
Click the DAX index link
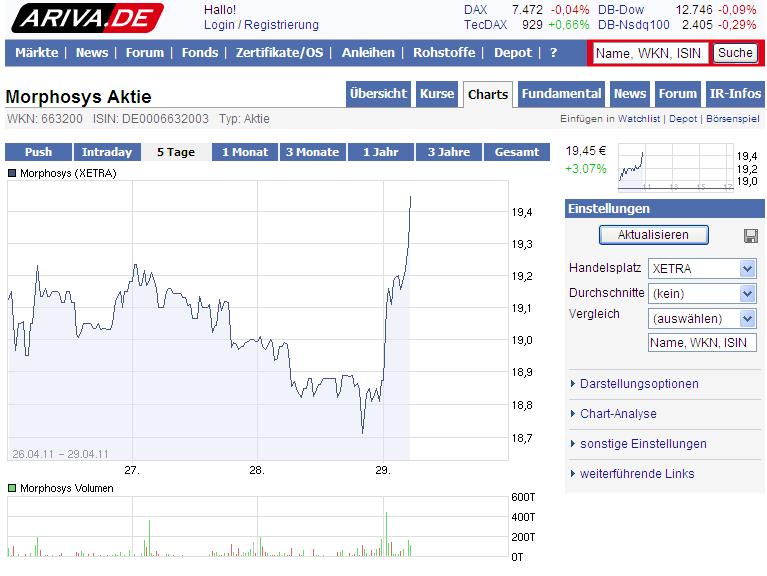475,10
